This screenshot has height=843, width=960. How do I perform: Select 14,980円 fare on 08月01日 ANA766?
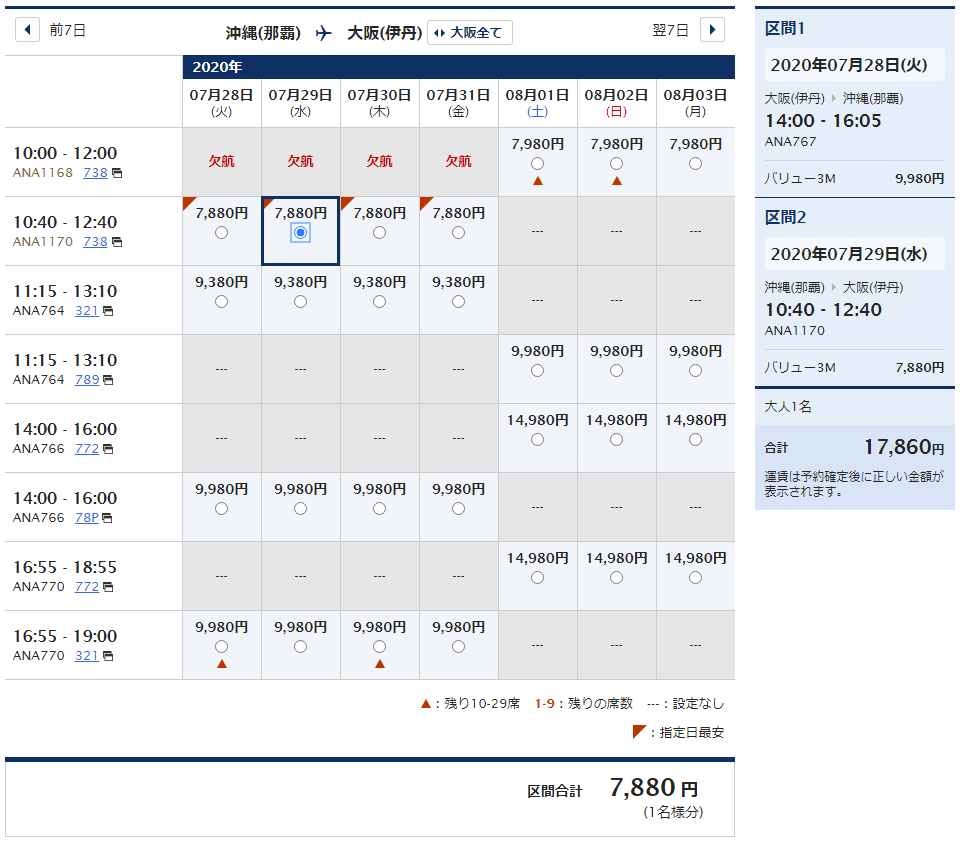tap(537, 440)
